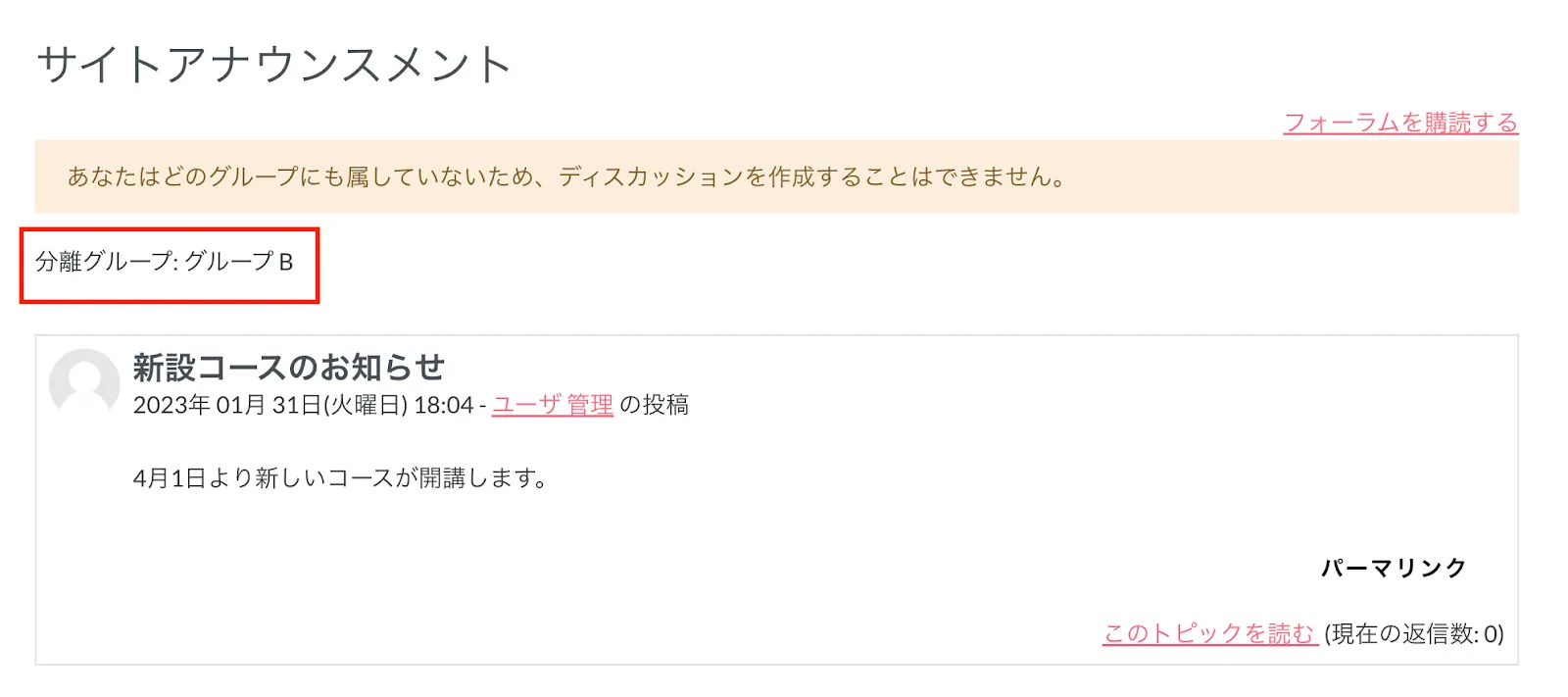Click the 新しいコース text in the post
Screen dimensions: 1568x697
pyautogui.click(x=322, y=478)
